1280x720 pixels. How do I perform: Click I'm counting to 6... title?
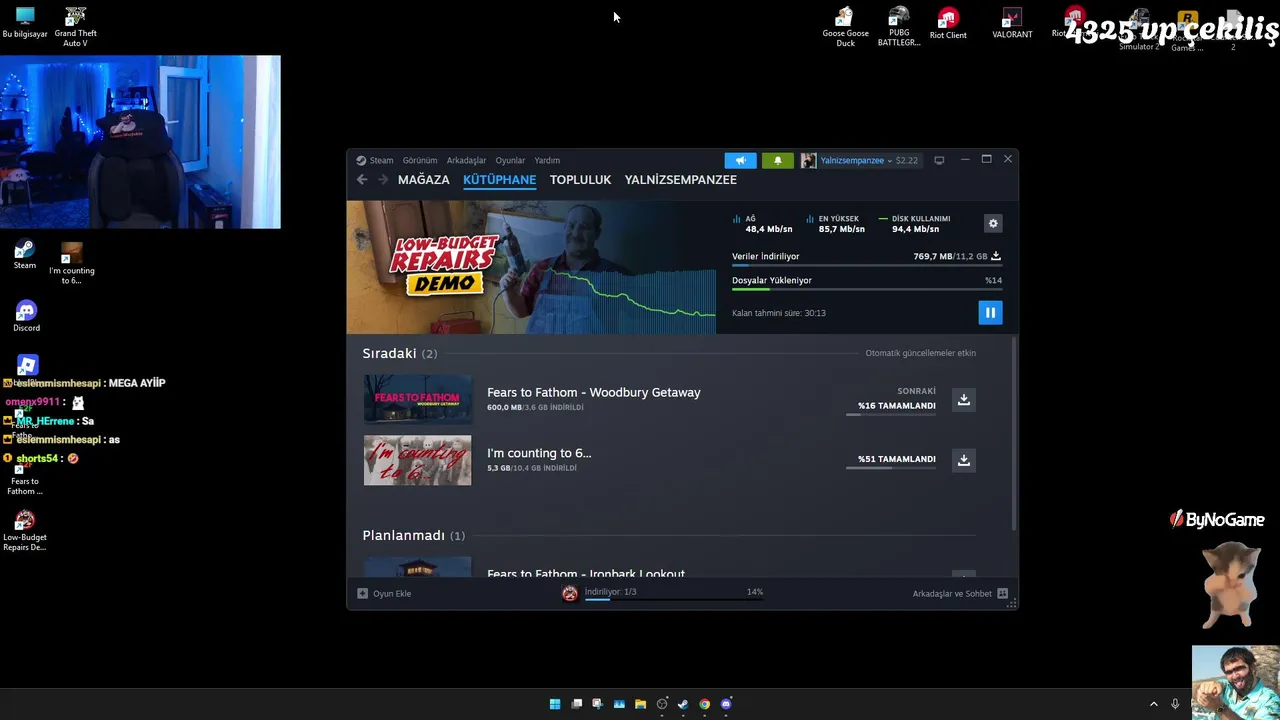tap(539, 453)
